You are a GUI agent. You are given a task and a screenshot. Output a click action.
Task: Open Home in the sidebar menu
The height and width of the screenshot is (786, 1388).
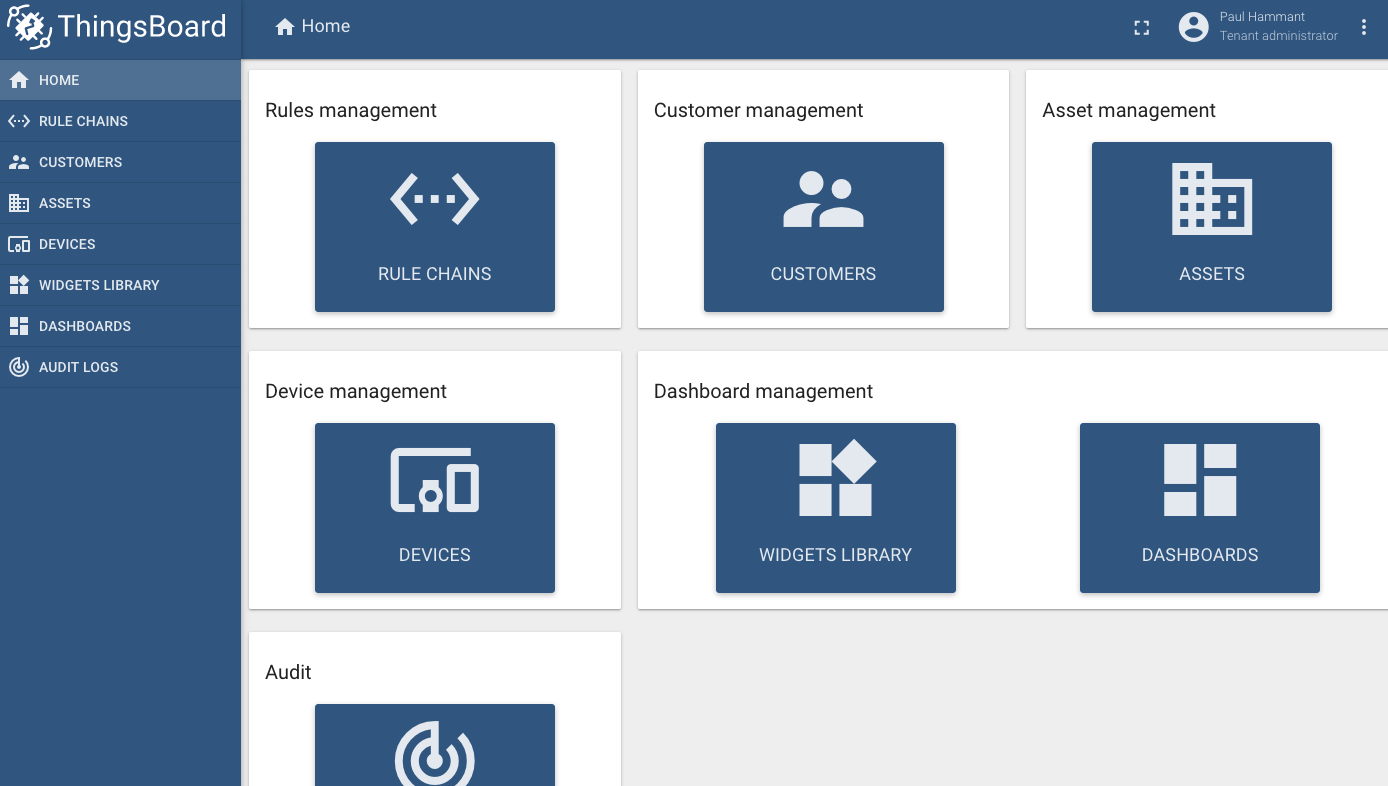tap(120, 80)
